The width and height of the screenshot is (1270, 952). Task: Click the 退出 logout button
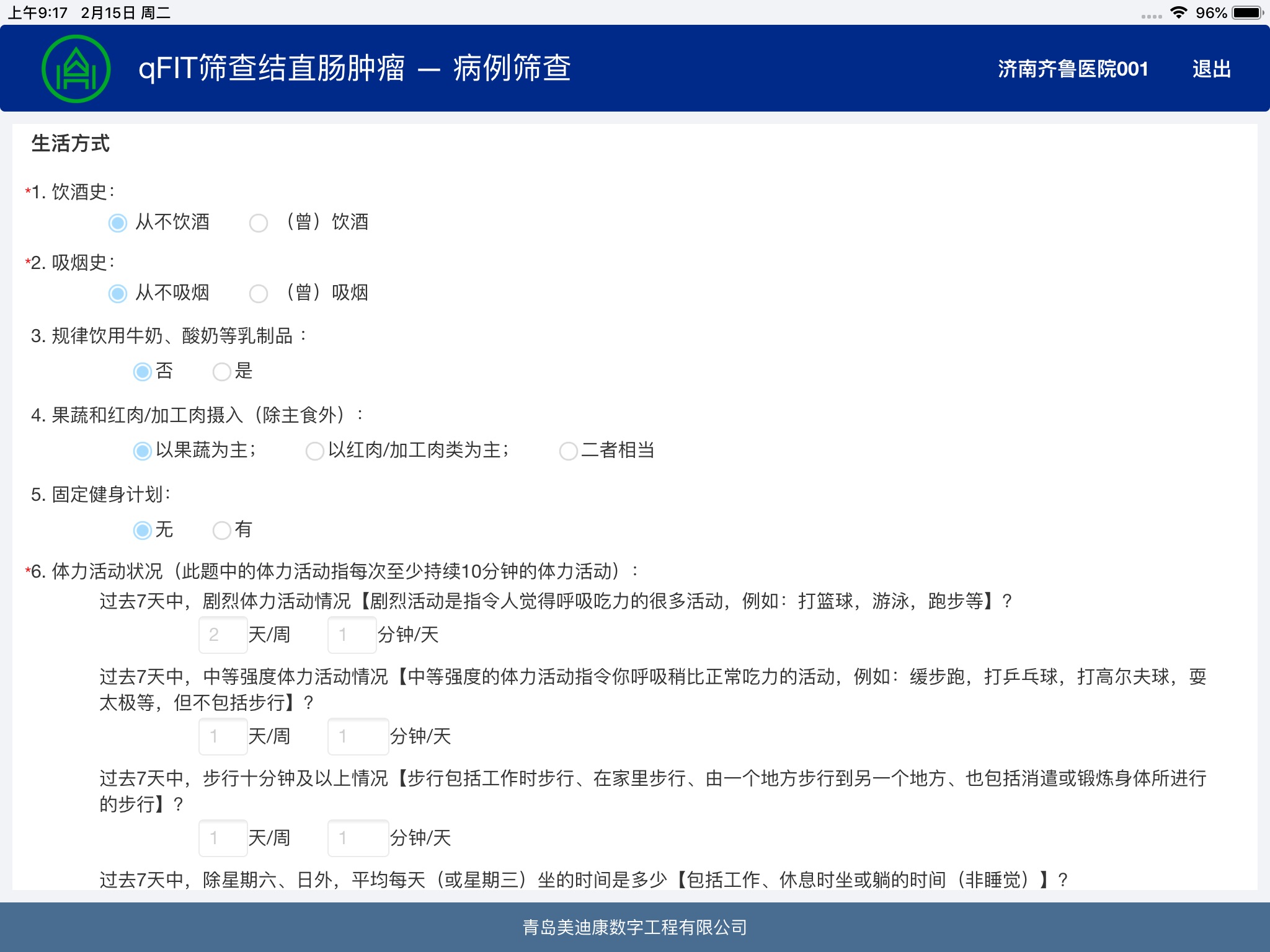pos(1211,69)
